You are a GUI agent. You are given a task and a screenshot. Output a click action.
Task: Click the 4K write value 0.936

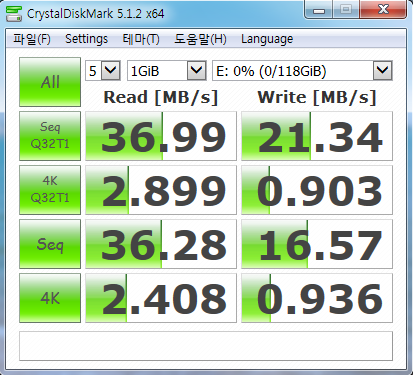(317, 298)
